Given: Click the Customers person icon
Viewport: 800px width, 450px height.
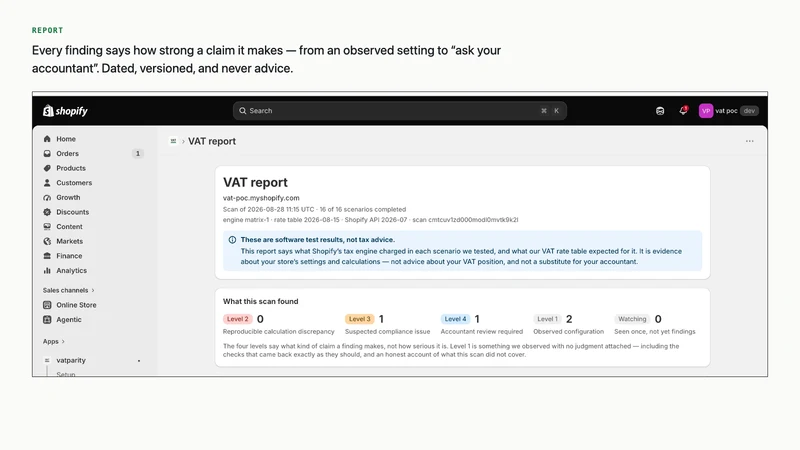Looking at the screenshot, I should [x=47, y=183].
